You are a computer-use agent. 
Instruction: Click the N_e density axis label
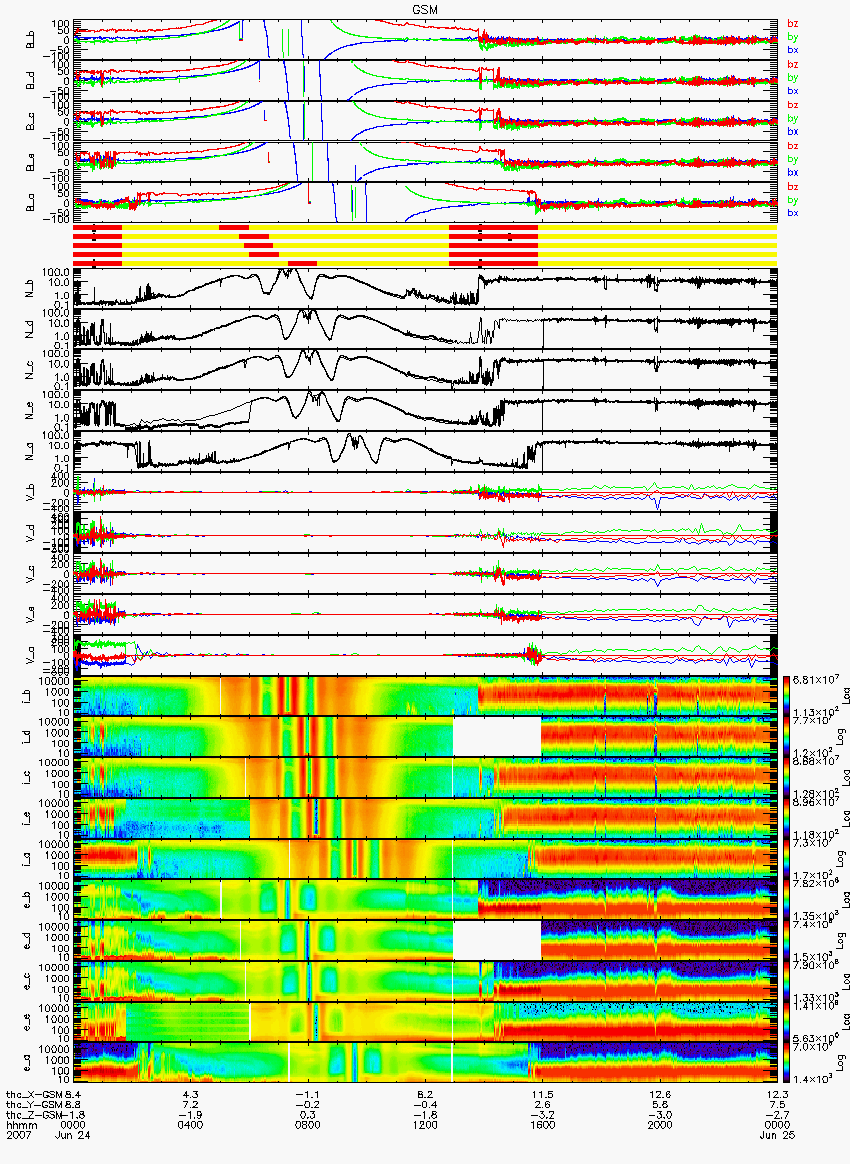[31, 411]
